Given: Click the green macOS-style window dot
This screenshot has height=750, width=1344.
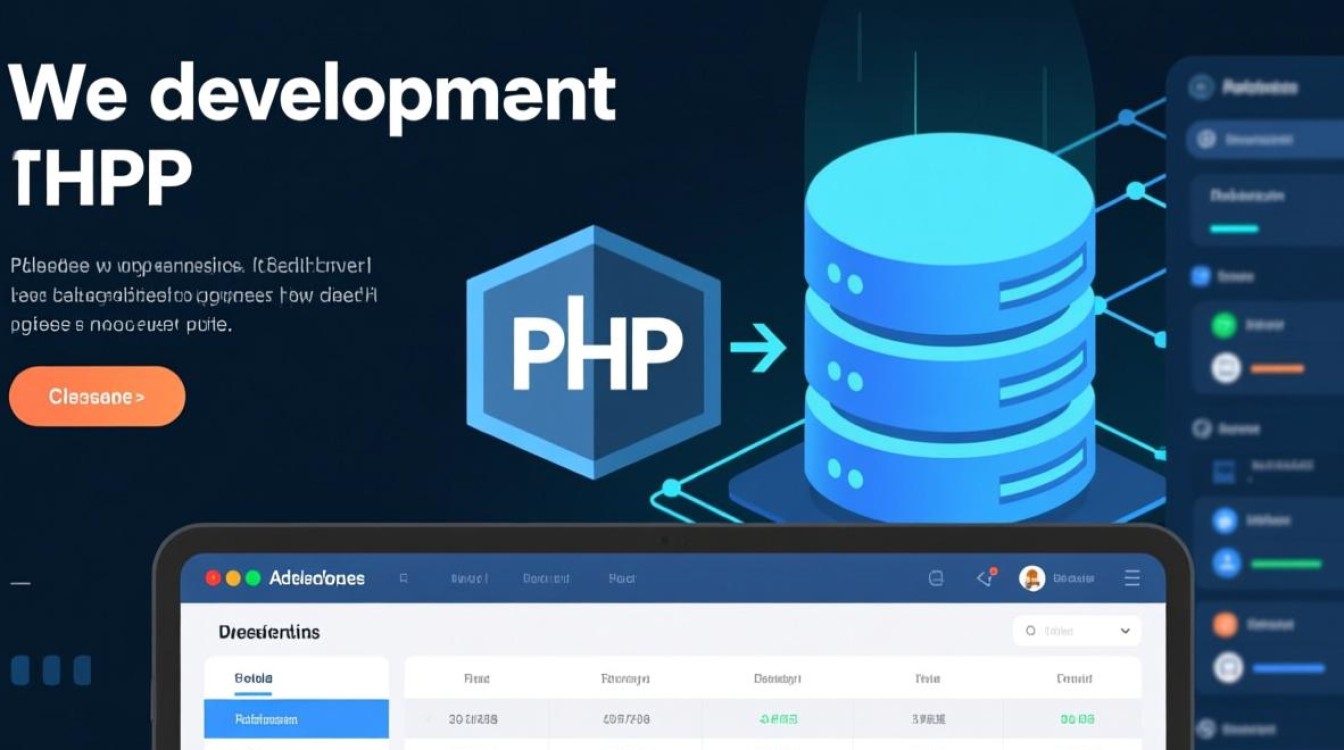Looking at the screenshot, I should coord(253,578).
